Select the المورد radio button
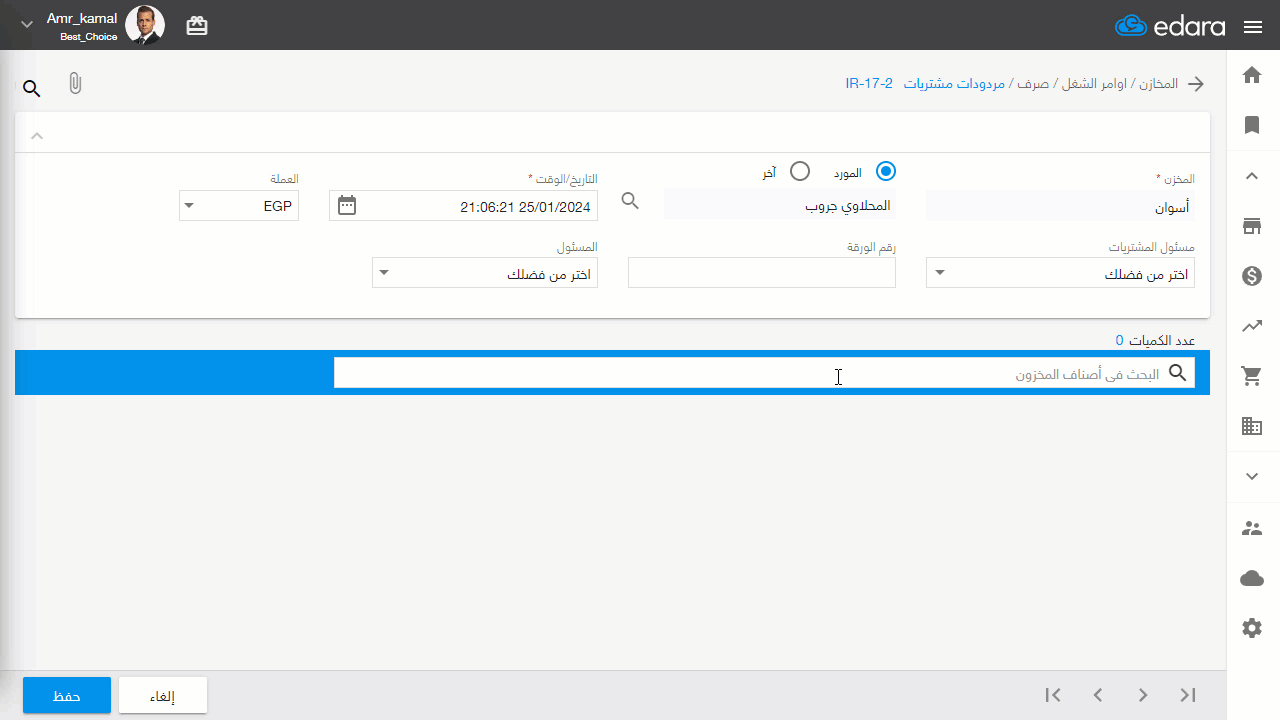This screenshot has height=720, width=1280. (886, 171)
